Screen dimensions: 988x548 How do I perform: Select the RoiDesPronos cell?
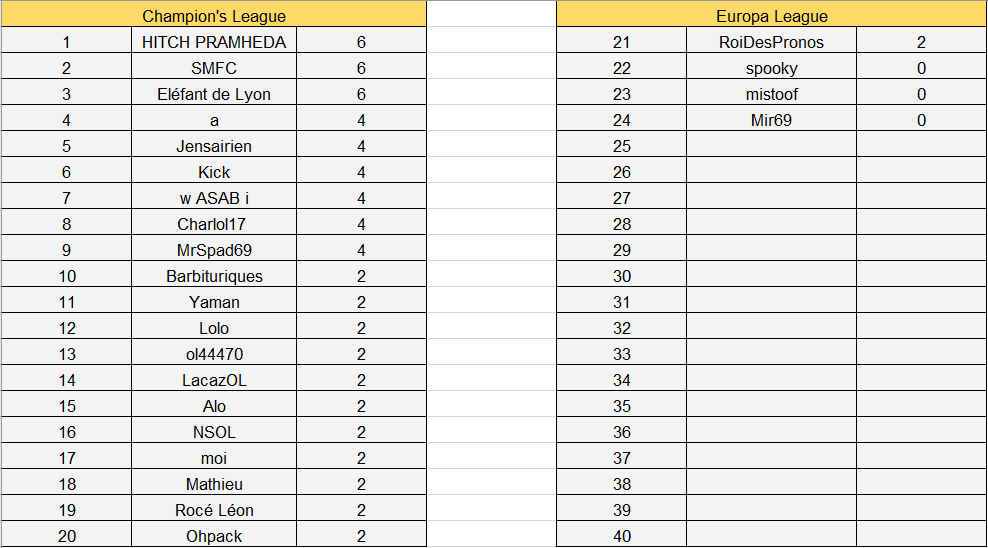pos(771,42)
